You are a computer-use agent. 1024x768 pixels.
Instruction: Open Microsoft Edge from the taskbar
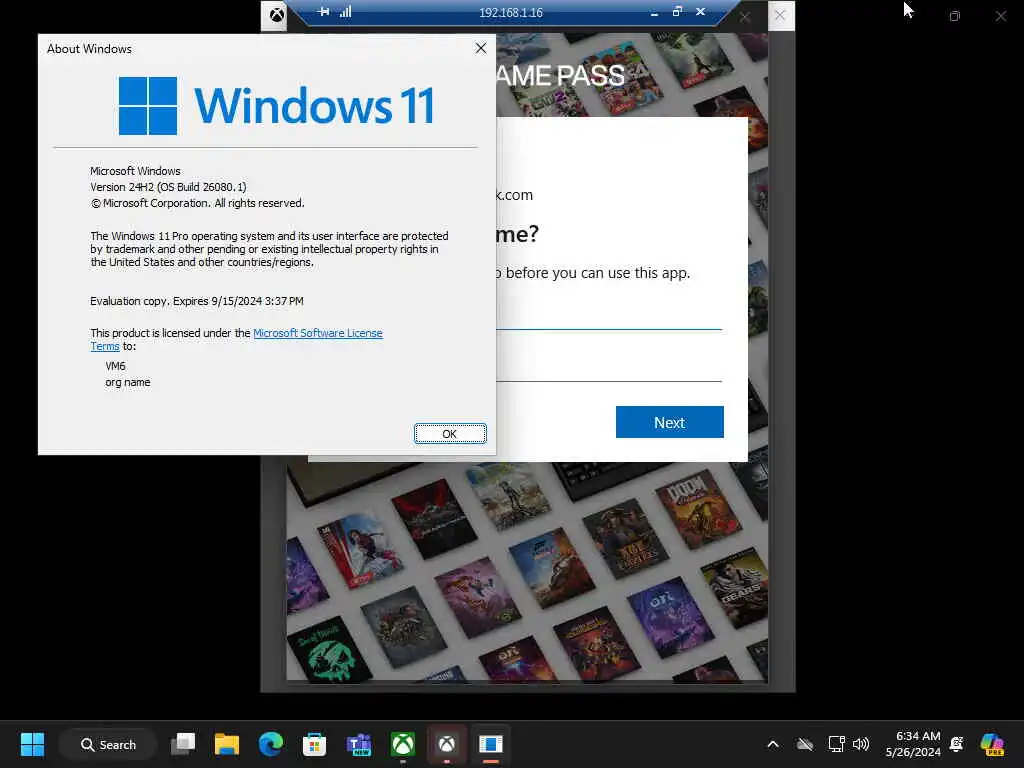click(270, 744)
